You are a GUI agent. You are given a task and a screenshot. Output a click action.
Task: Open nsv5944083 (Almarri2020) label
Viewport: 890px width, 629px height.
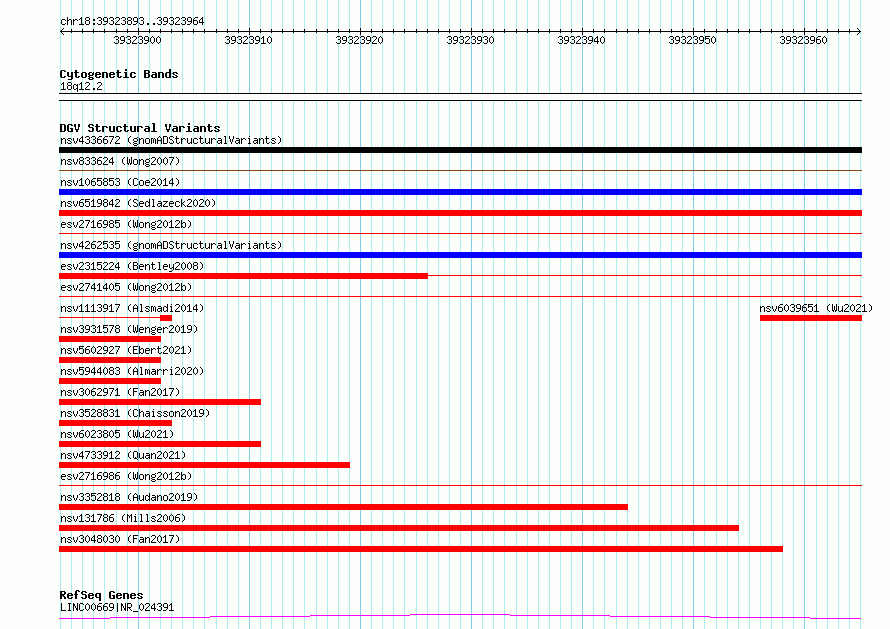(x=132, y=371)
